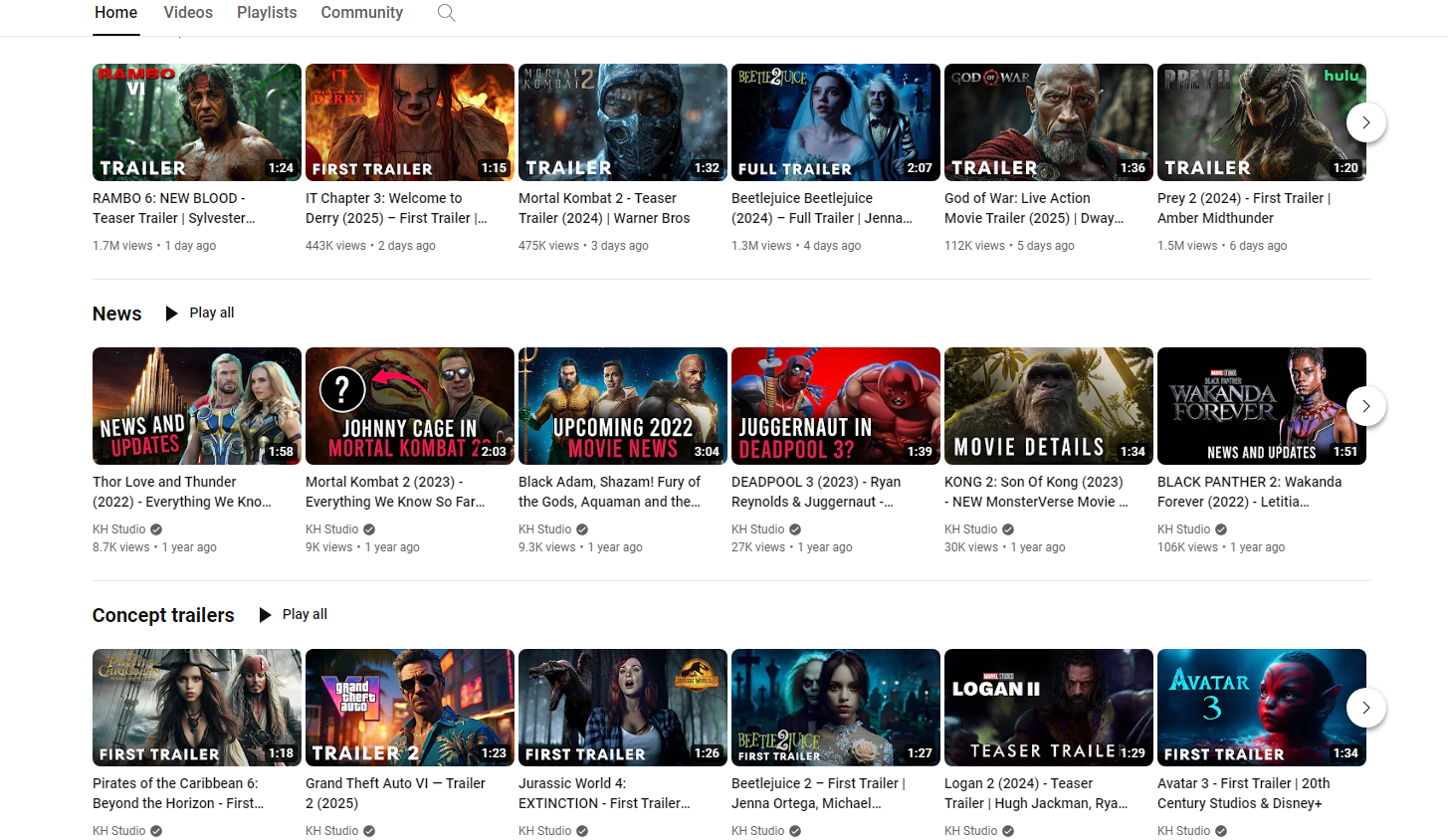The height and width of the screenshot is (840, 1448).
Task: Click '106K views • 1 year ago' text
Action: pyautogui.click(x=1221, y=547)
